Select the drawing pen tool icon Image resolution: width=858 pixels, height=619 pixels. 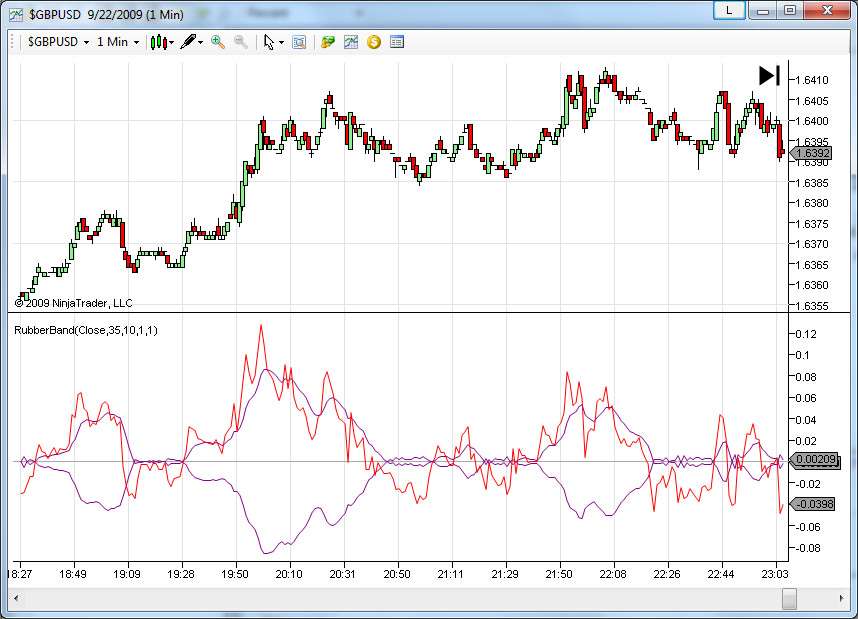coord(188,42)
